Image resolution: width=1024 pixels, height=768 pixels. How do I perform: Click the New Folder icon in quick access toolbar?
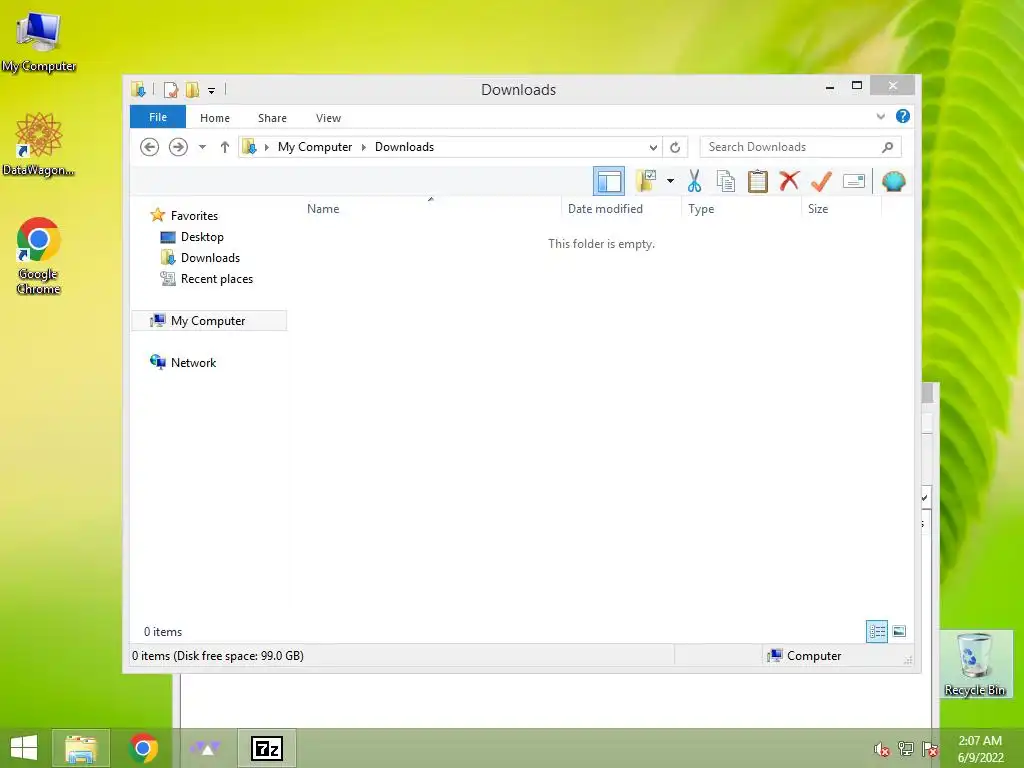[192, 89]
